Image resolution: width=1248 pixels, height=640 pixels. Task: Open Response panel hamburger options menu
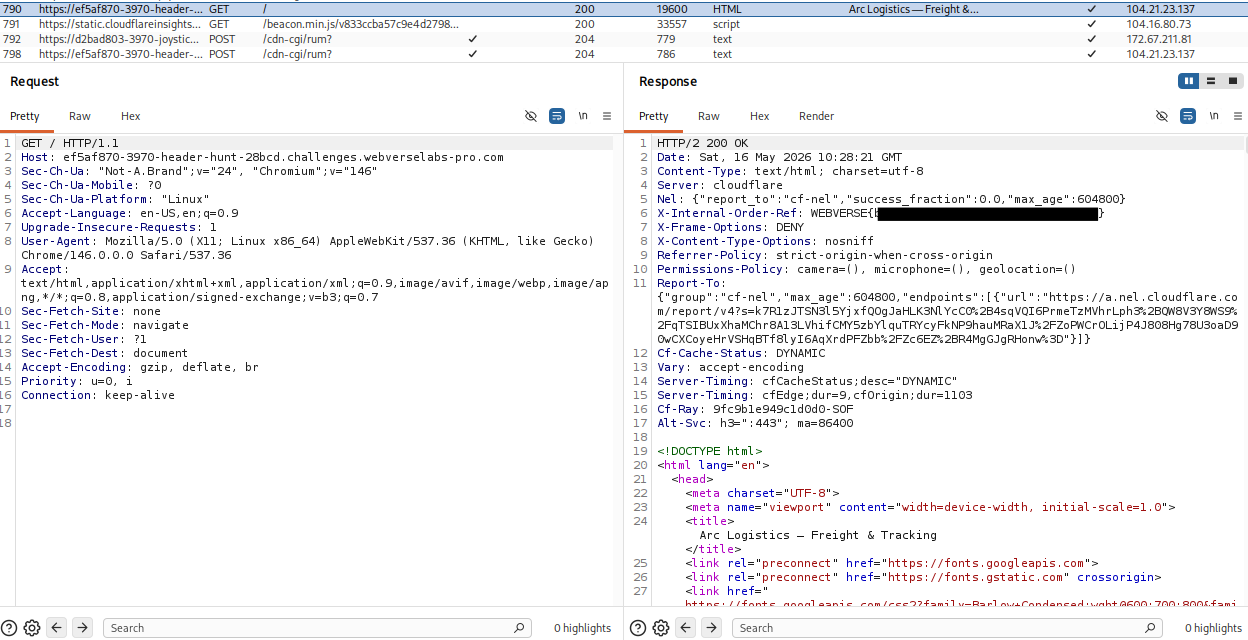(x=1238, y=116)
